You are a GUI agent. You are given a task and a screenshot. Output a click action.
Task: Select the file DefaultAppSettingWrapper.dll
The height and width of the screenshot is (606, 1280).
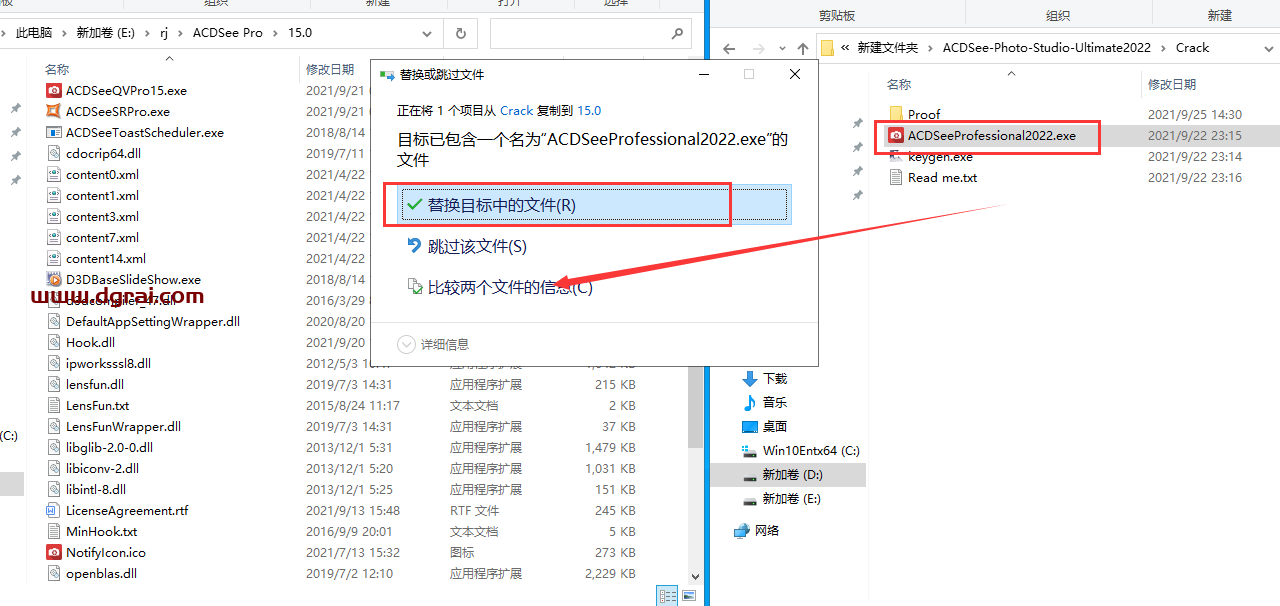(x=153, y=321)
